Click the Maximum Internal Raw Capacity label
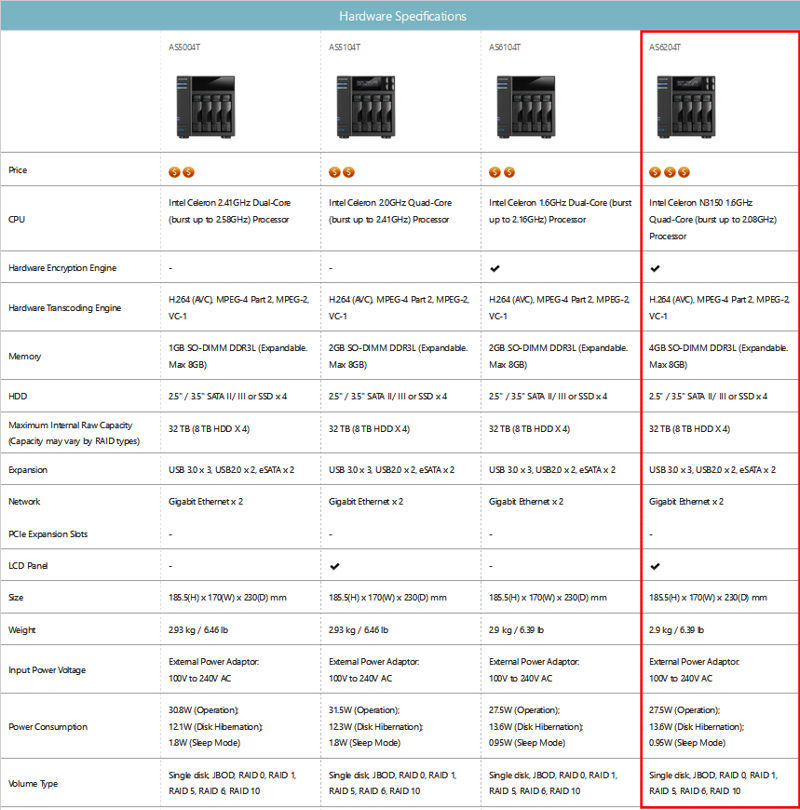Image resolution: width=800 pixels, height=810 pixels. tap(74, 433)
